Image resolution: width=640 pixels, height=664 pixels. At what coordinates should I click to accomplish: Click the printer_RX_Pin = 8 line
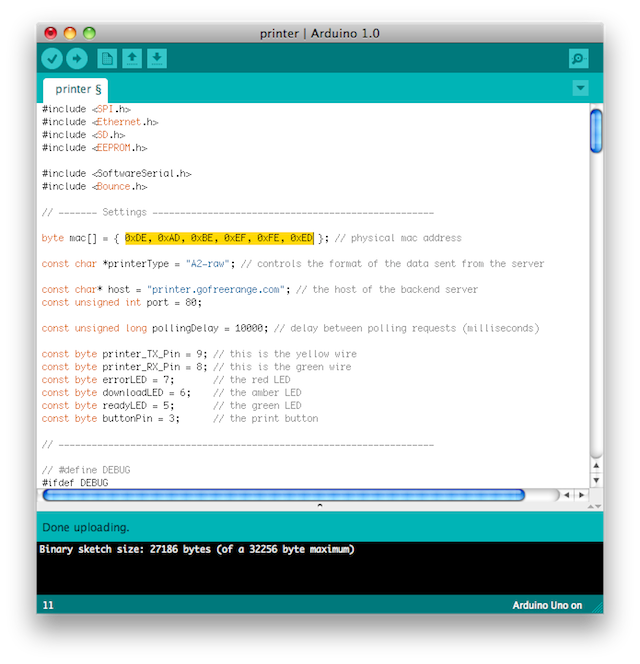pyautogui.click(x=197, y=367)
